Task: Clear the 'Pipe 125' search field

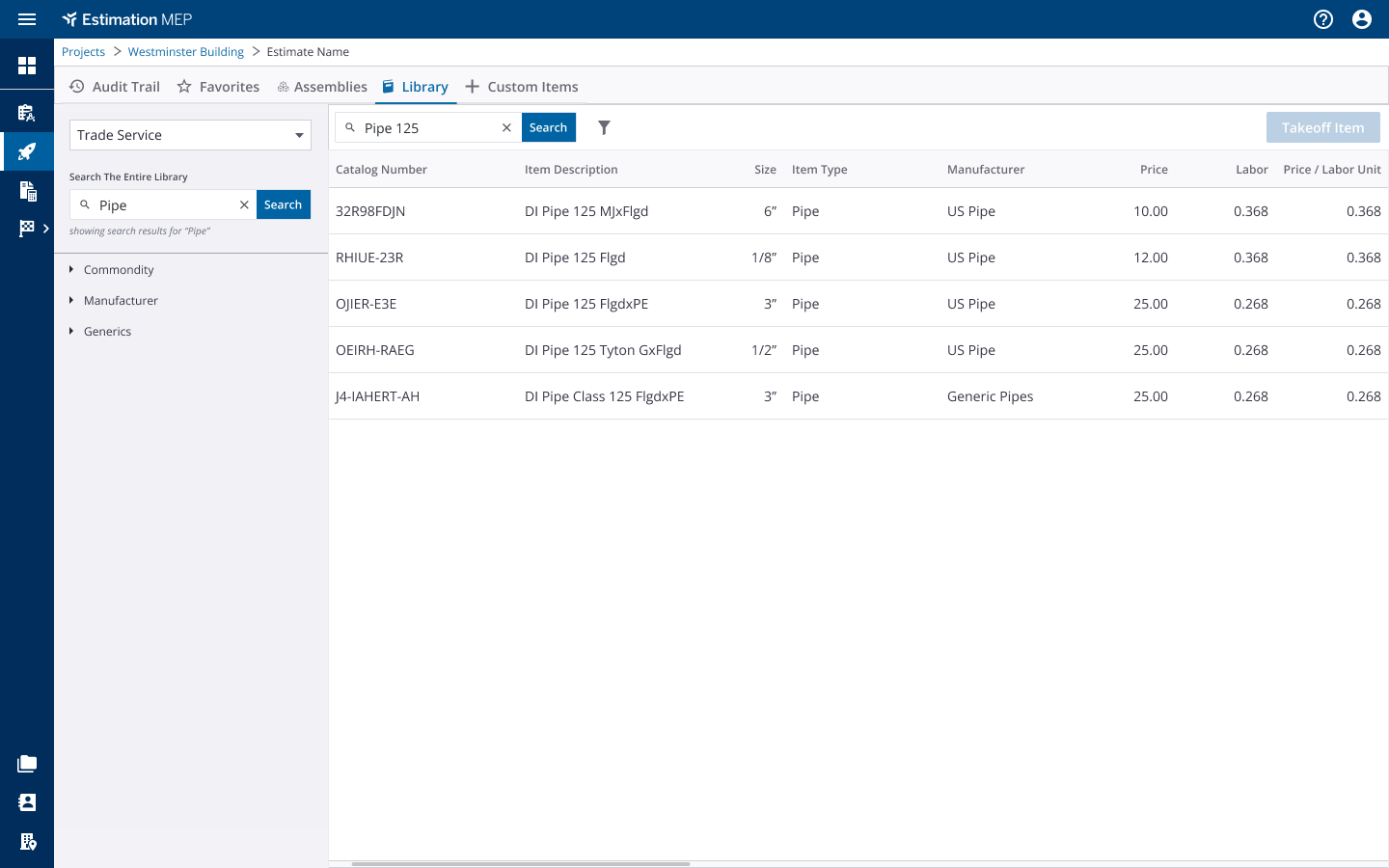Action: click(x=506, y=127)
